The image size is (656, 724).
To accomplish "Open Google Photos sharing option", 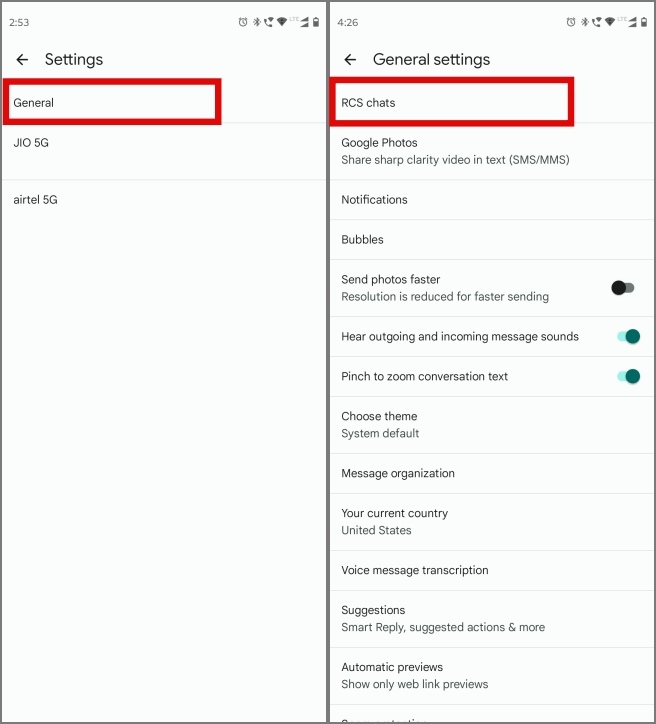I will (x=492, y=151).
